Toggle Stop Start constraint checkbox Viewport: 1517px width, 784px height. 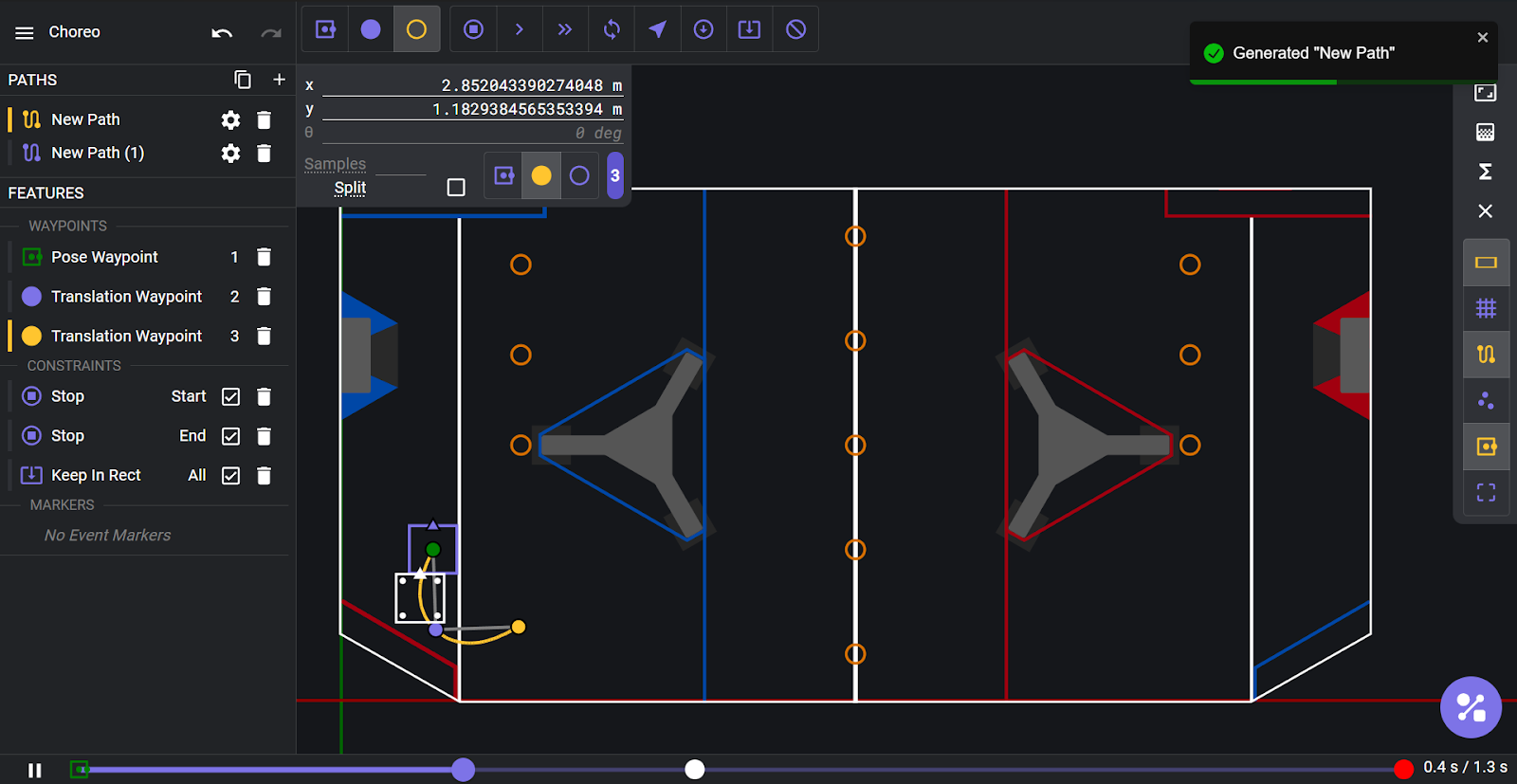click(230, 396)
